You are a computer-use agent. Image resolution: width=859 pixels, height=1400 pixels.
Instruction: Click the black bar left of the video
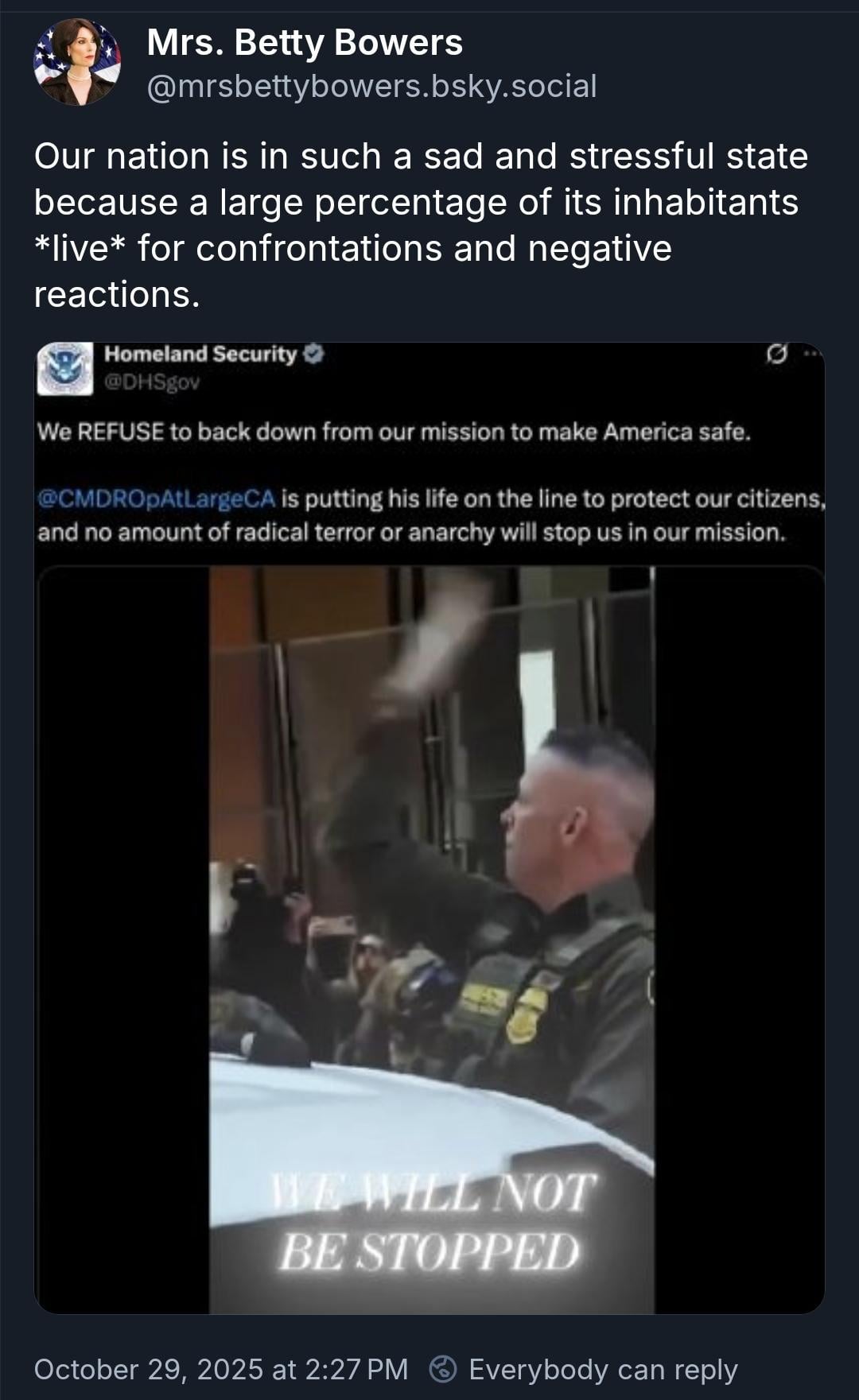[x=123, y=938]
